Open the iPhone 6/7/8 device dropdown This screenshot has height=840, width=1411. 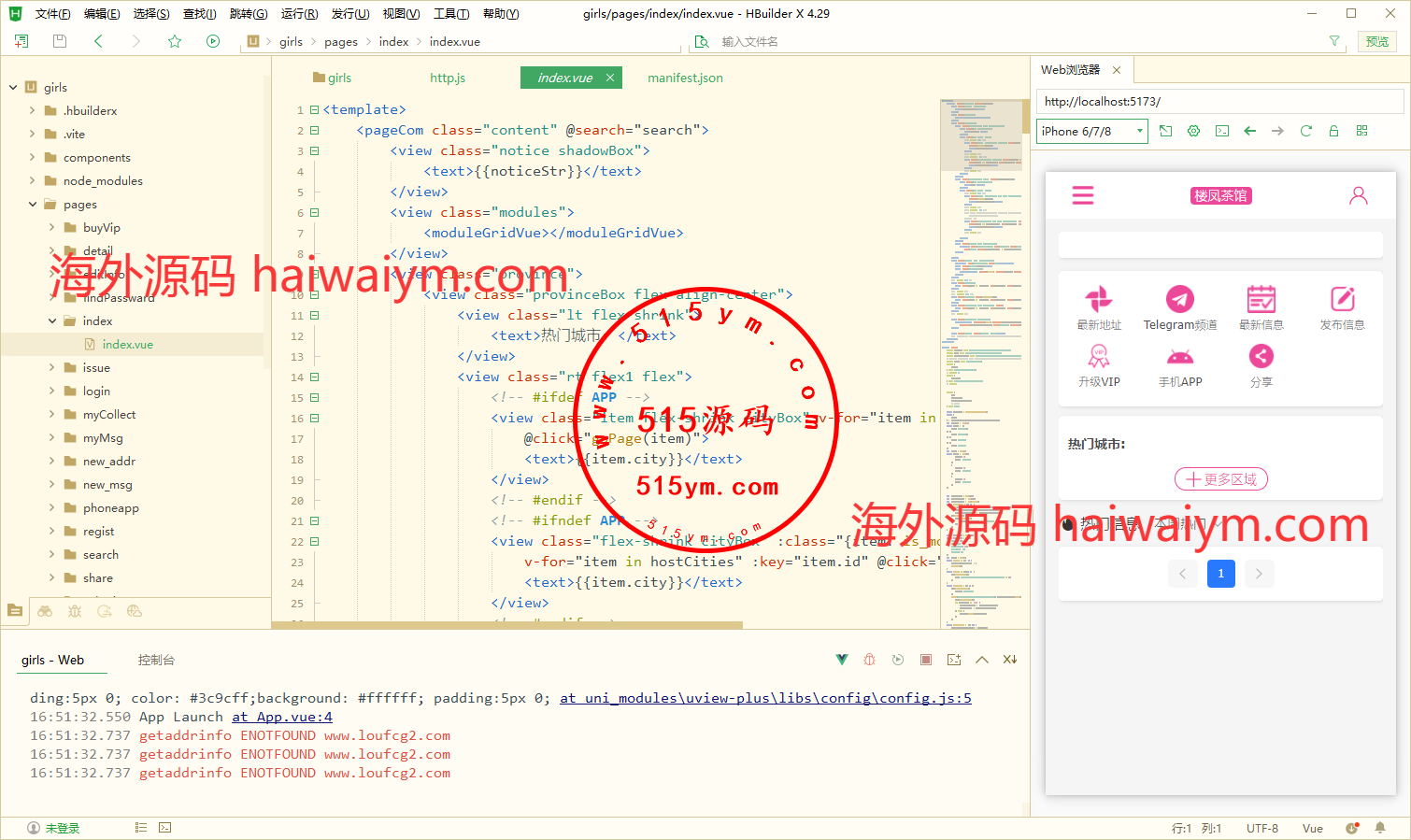[1091, 132]
